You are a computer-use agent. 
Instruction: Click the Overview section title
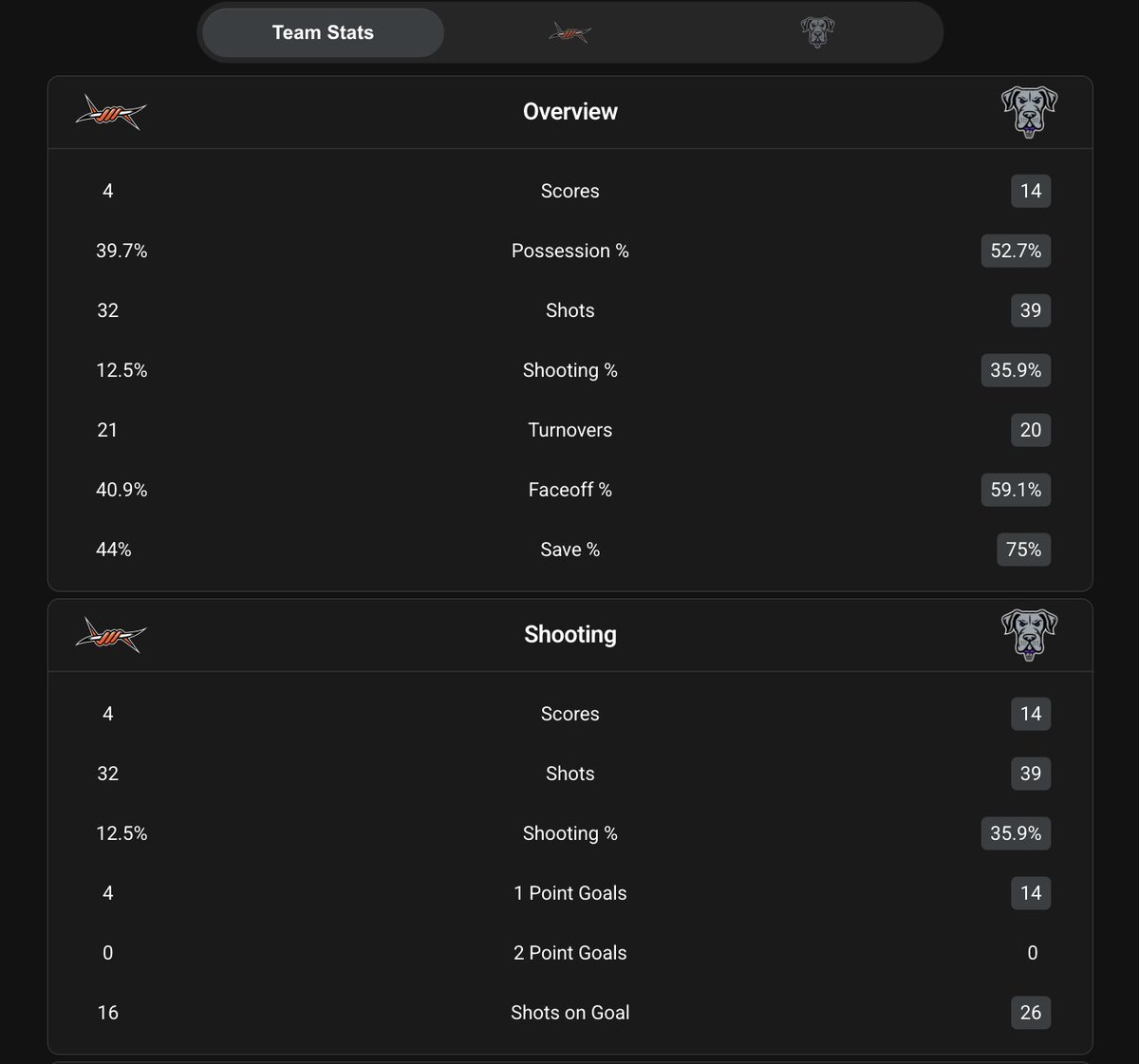570,111
